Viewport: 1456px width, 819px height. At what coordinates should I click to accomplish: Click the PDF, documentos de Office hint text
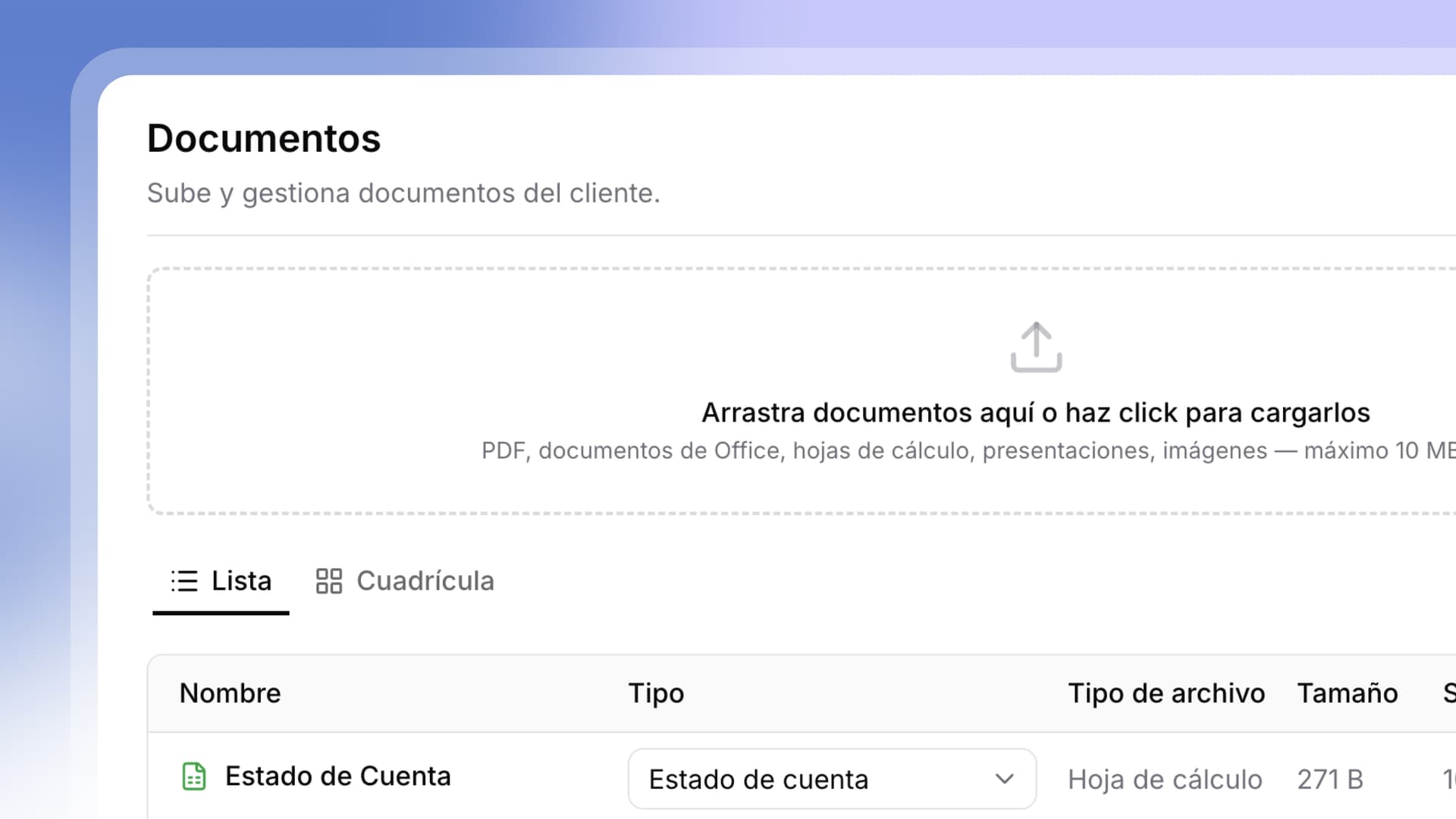click(x=968, y=450)
